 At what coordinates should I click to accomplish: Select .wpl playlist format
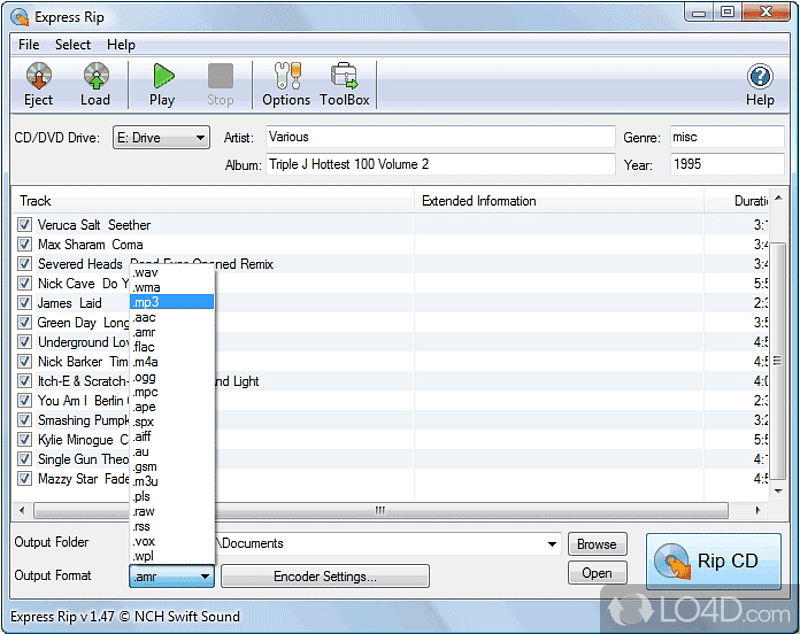[172, 555]
